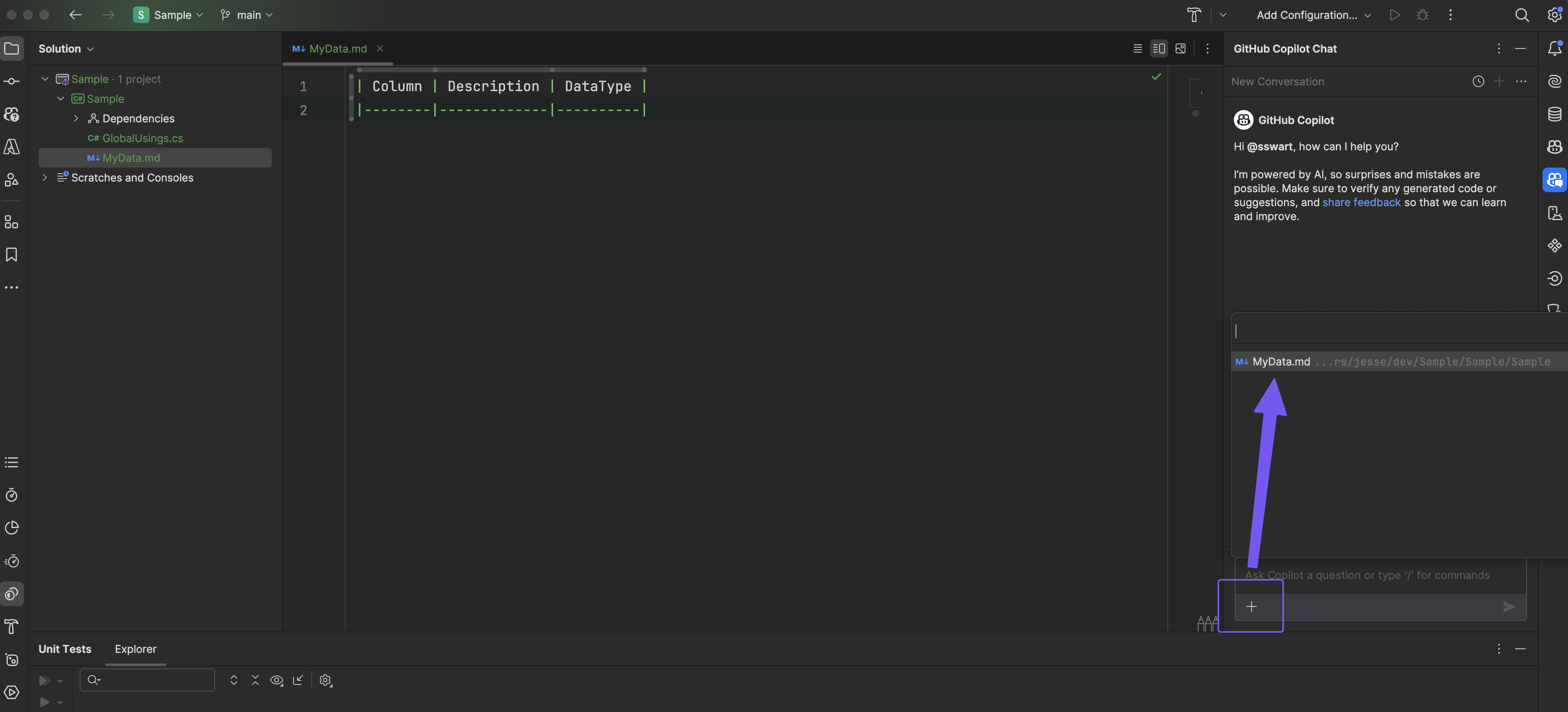Toggle show-all-tests eye icon in Unit Tests

(x=276, y=680)
